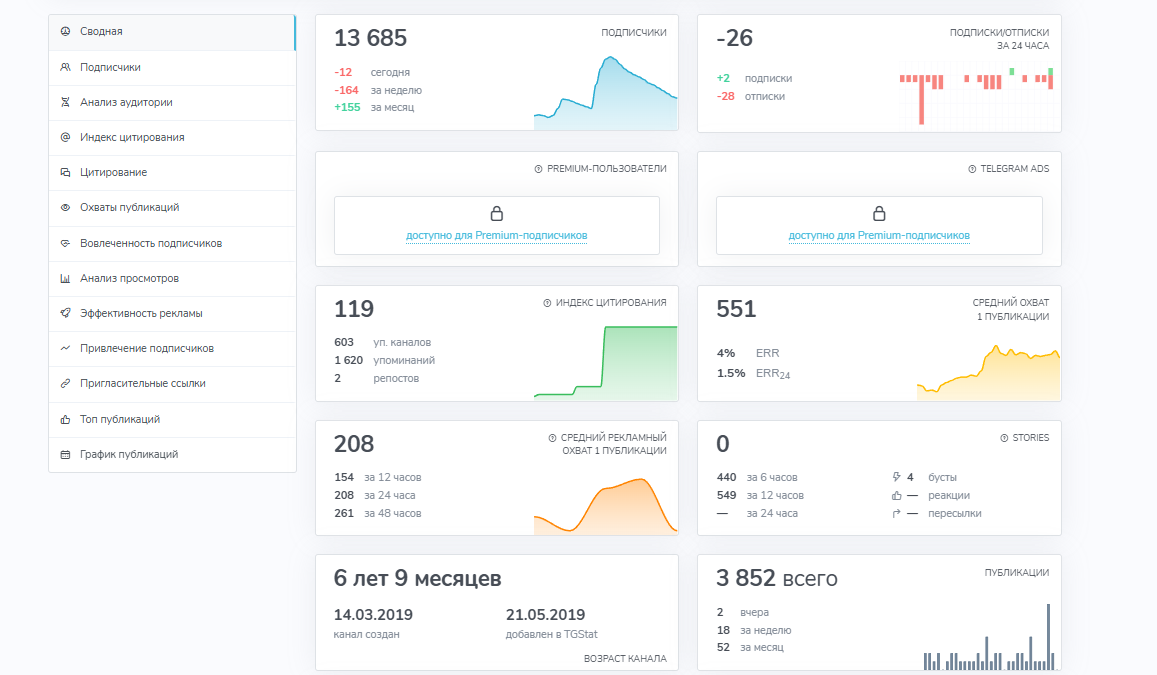1157x675 pixels.
Task: Click the green citation index chart
Action: 605,365
